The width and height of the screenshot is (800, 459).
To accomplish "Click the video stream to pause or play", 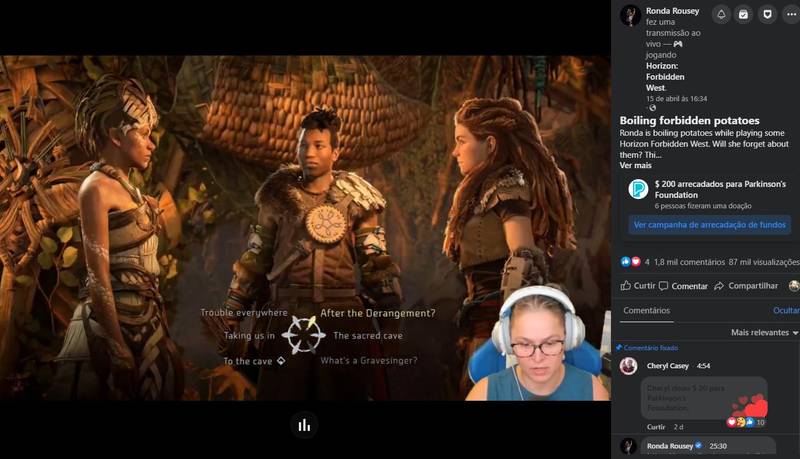I will 305,227.
